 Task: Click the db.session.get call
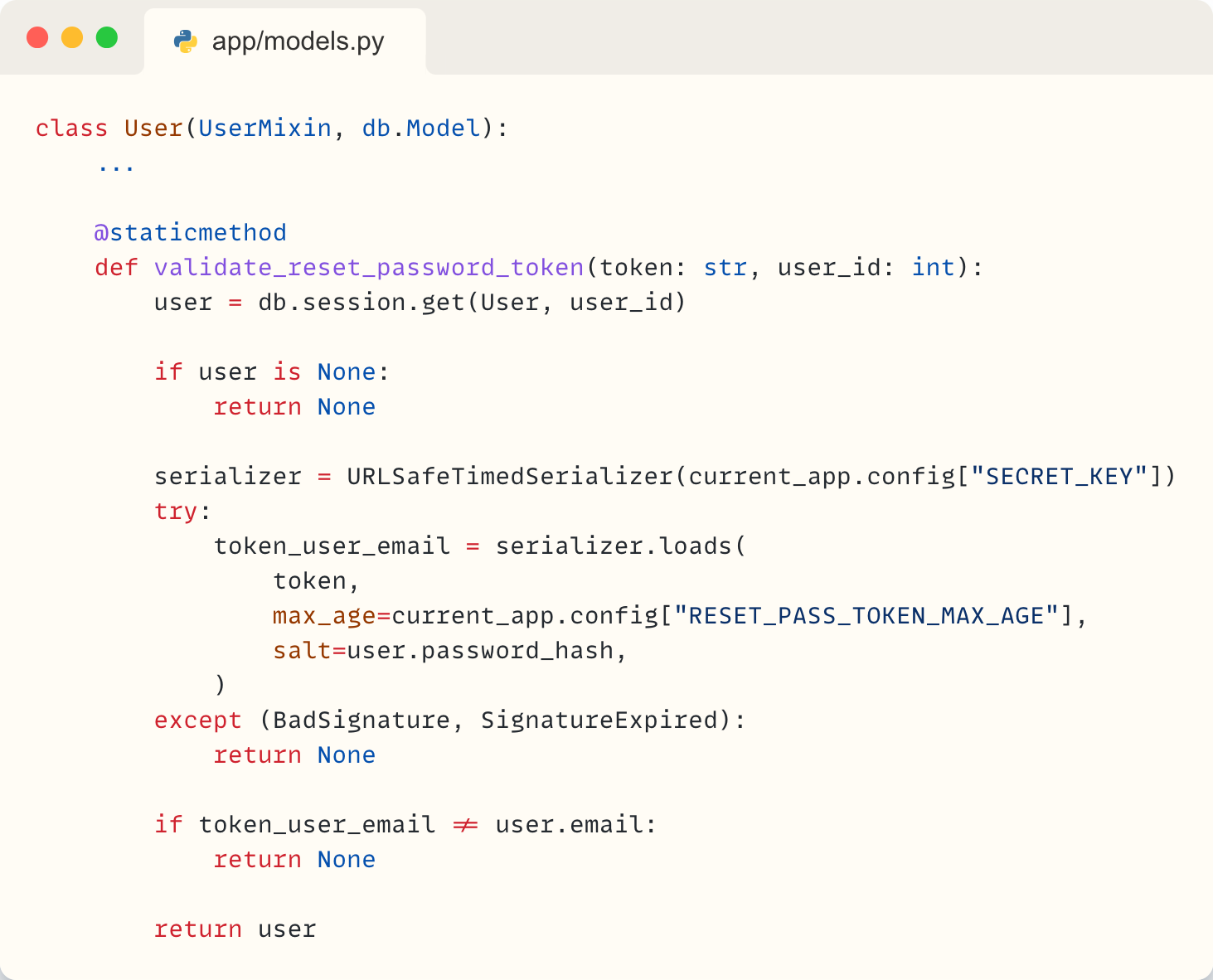(x=361, y=303)
